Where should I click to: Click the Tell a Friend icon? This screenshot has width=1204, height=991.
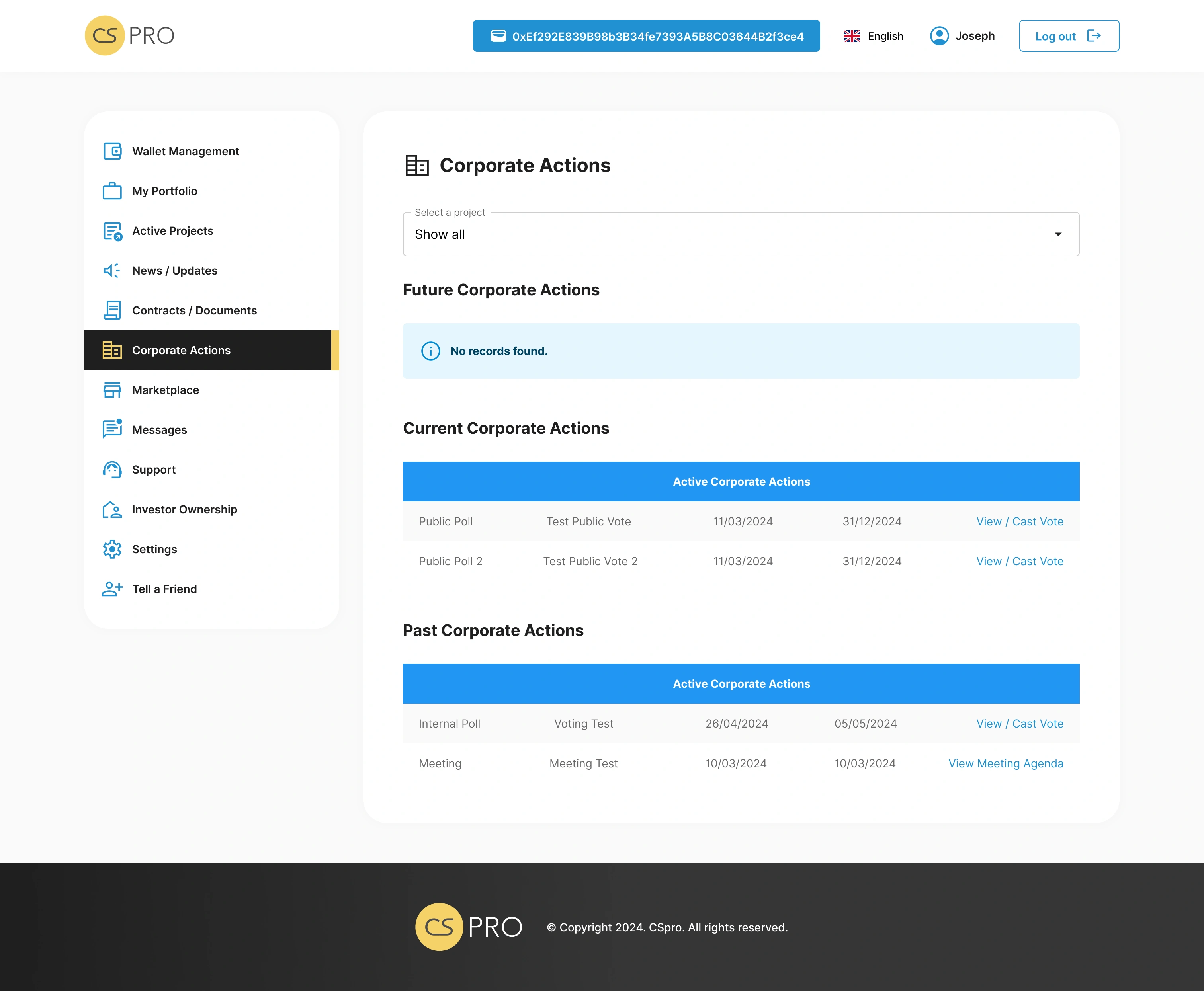point(113,589)
